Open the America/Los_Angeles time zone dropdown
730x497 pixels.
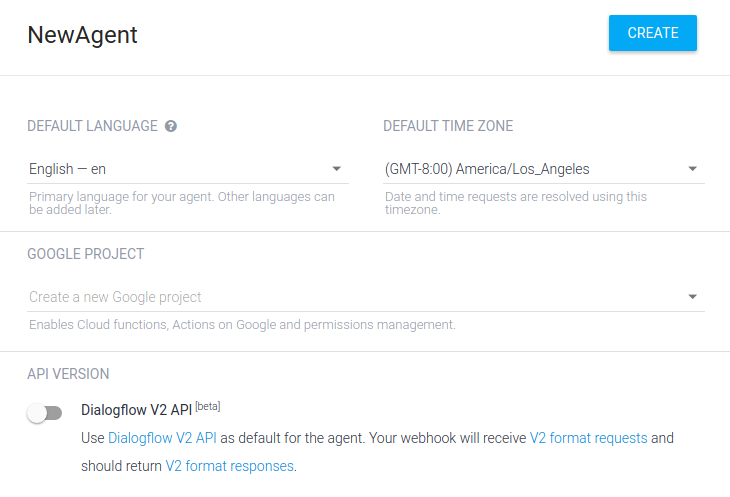543,169
